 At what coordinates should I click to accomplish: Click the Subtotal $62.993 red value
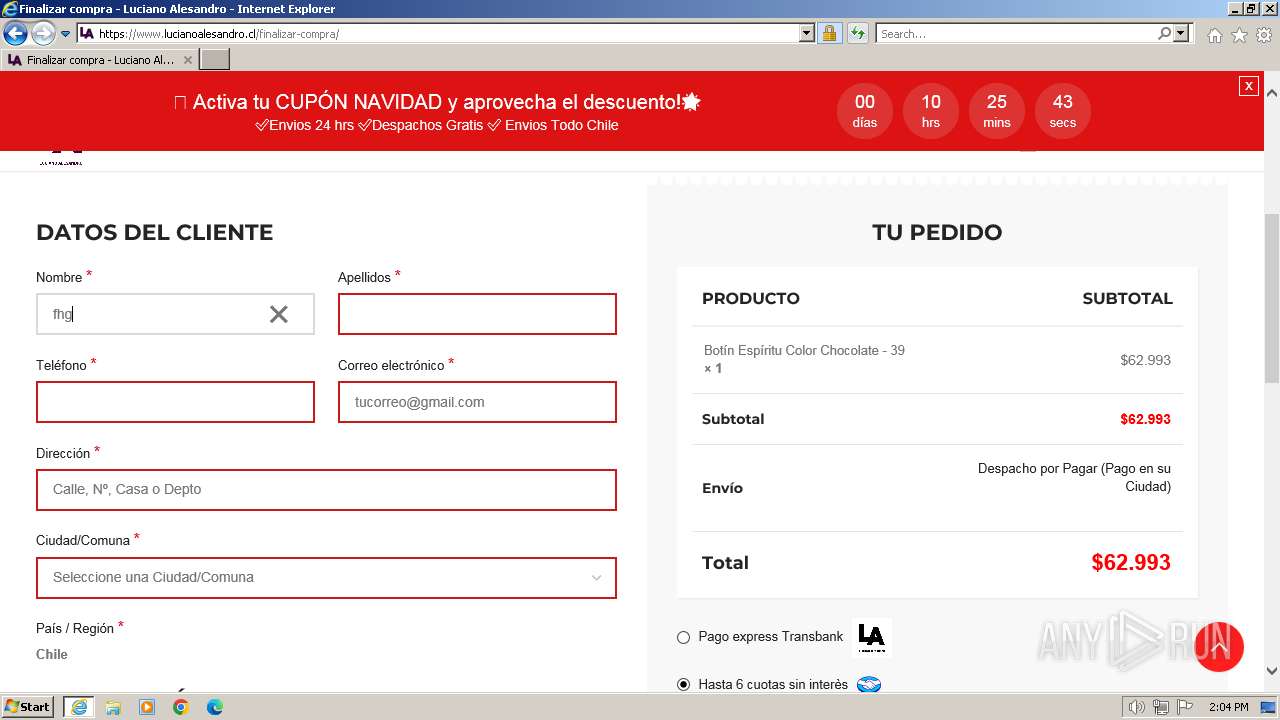1145,419
